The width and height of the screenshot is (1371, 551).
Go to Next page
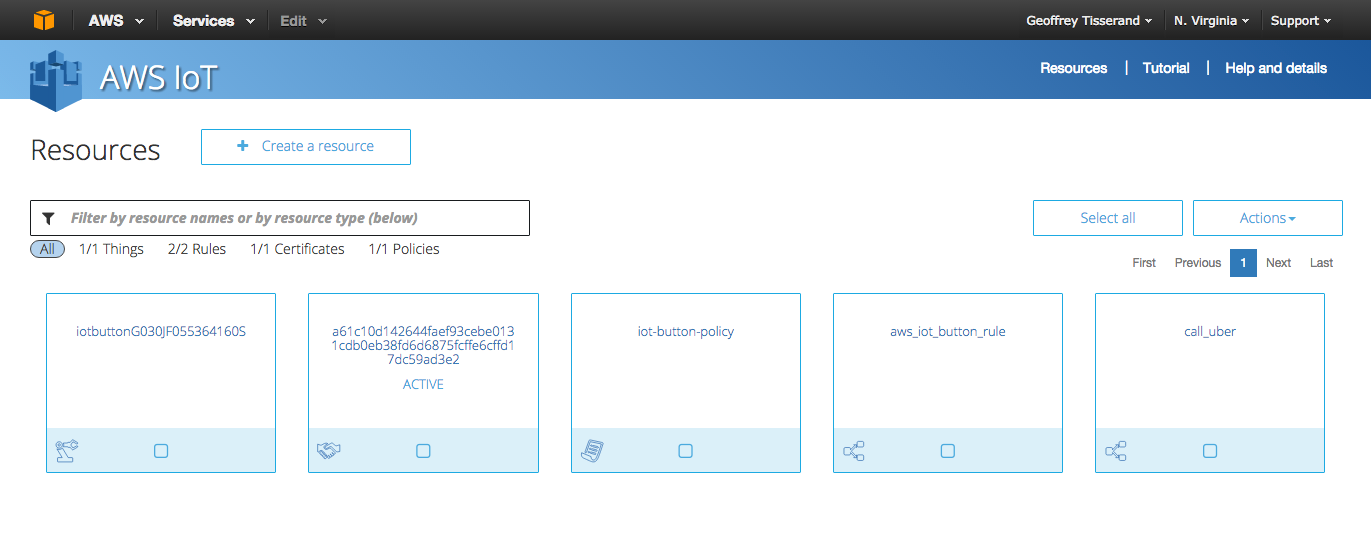[1279, 263]
